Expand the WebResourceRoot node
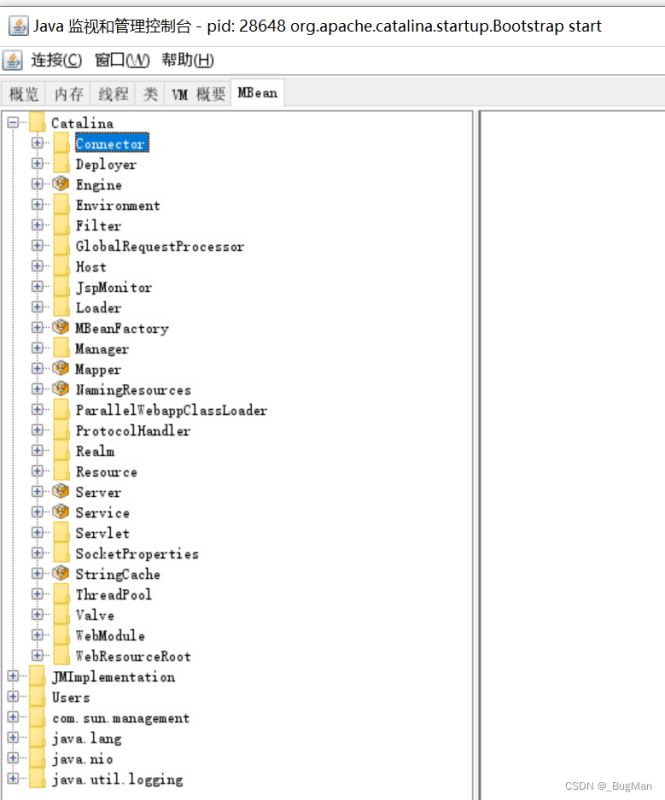The height and width of the screenshot is (800, 665). 37,656
